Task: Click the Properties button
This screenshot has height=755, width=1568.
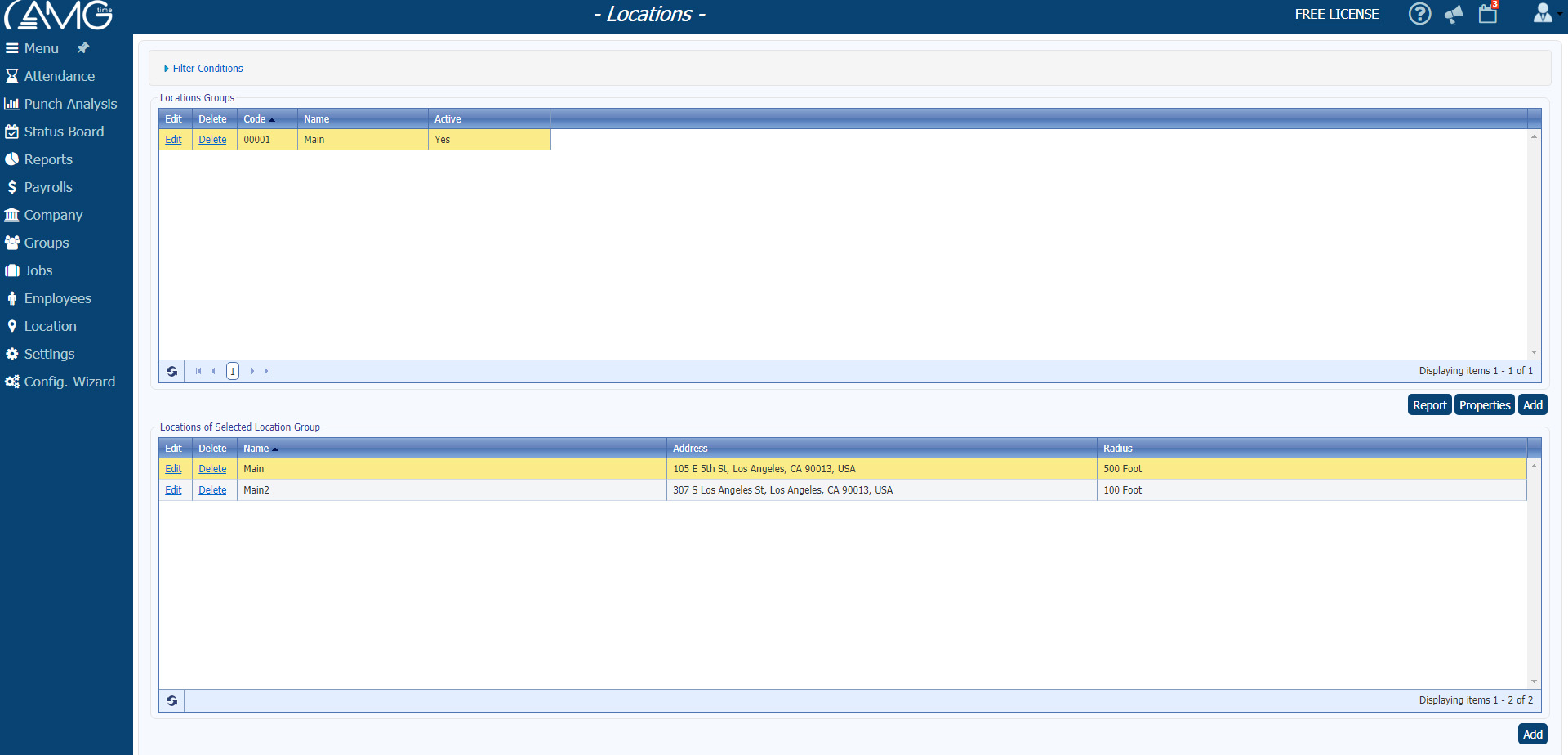Action: click(1484, 405)
